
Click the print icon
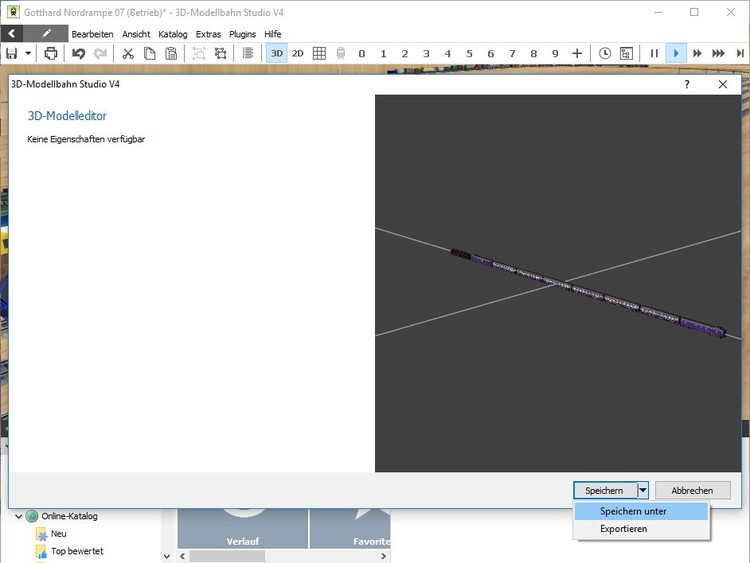click(51, 54)
